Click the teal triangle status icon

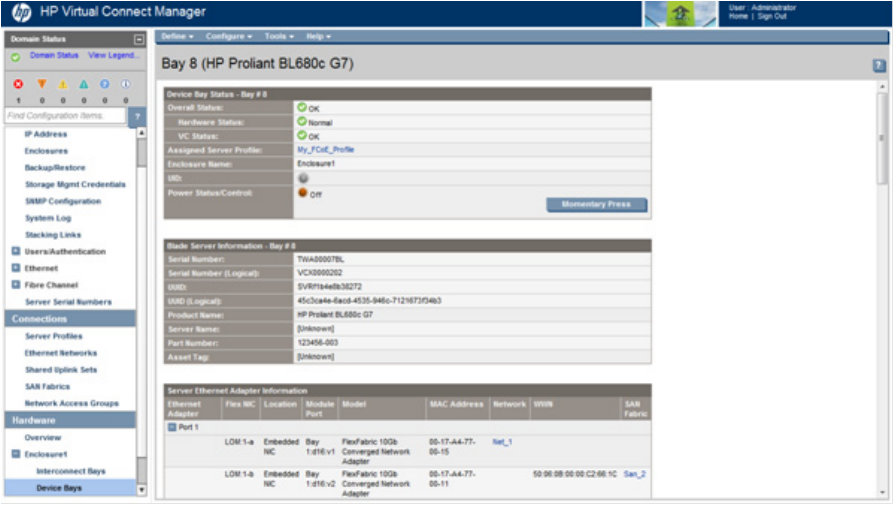click(x=84, y=84)
